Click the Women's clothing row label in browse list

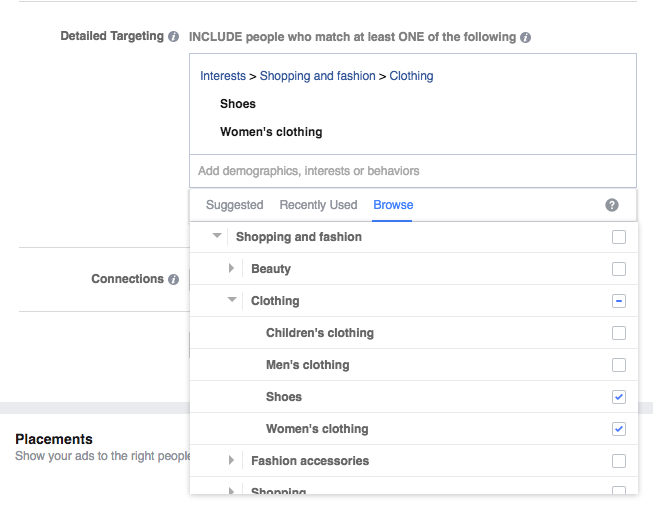pyautogui.click(x=317, y=429)
